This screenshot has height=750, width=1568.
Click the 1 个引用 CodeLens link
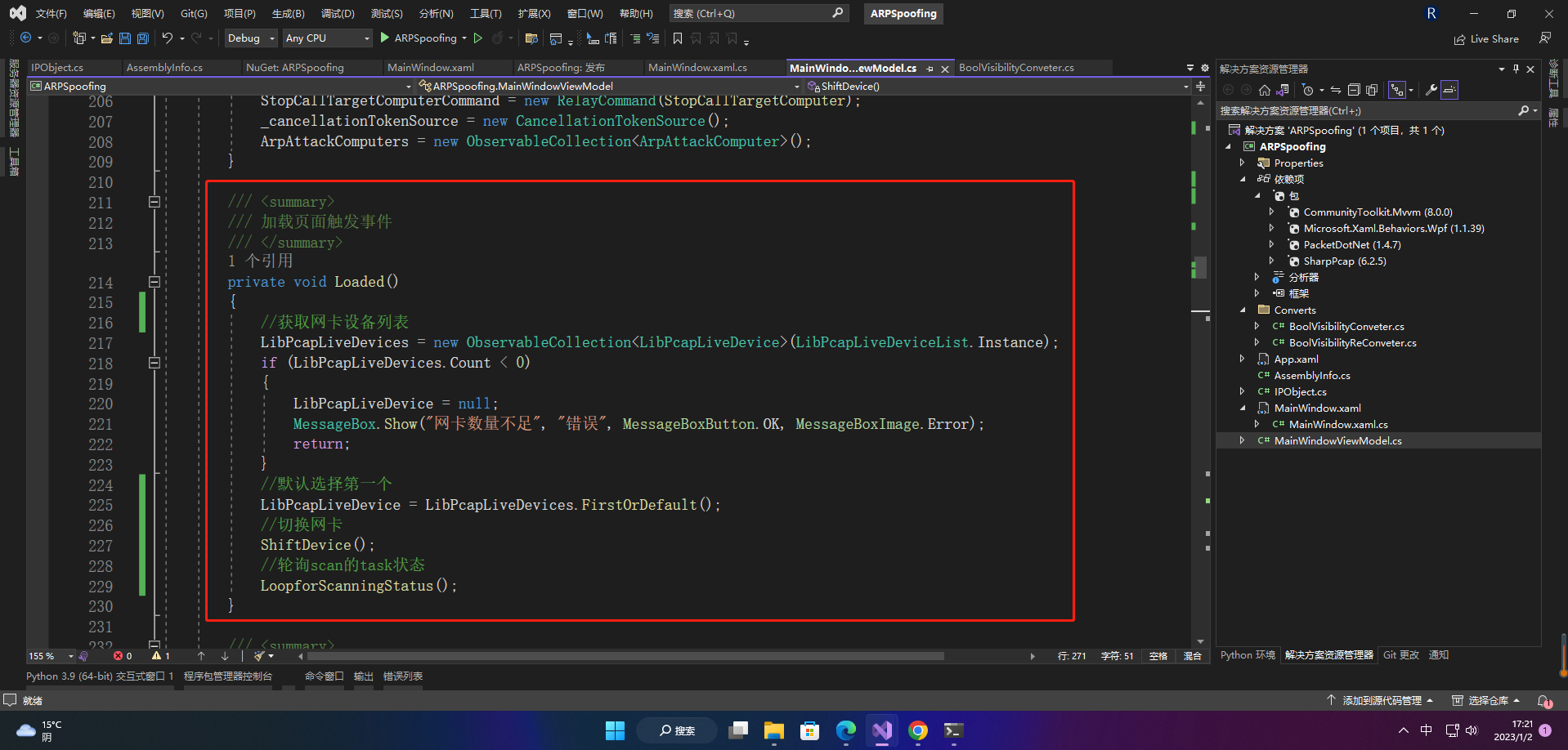[x=260, y=261]
